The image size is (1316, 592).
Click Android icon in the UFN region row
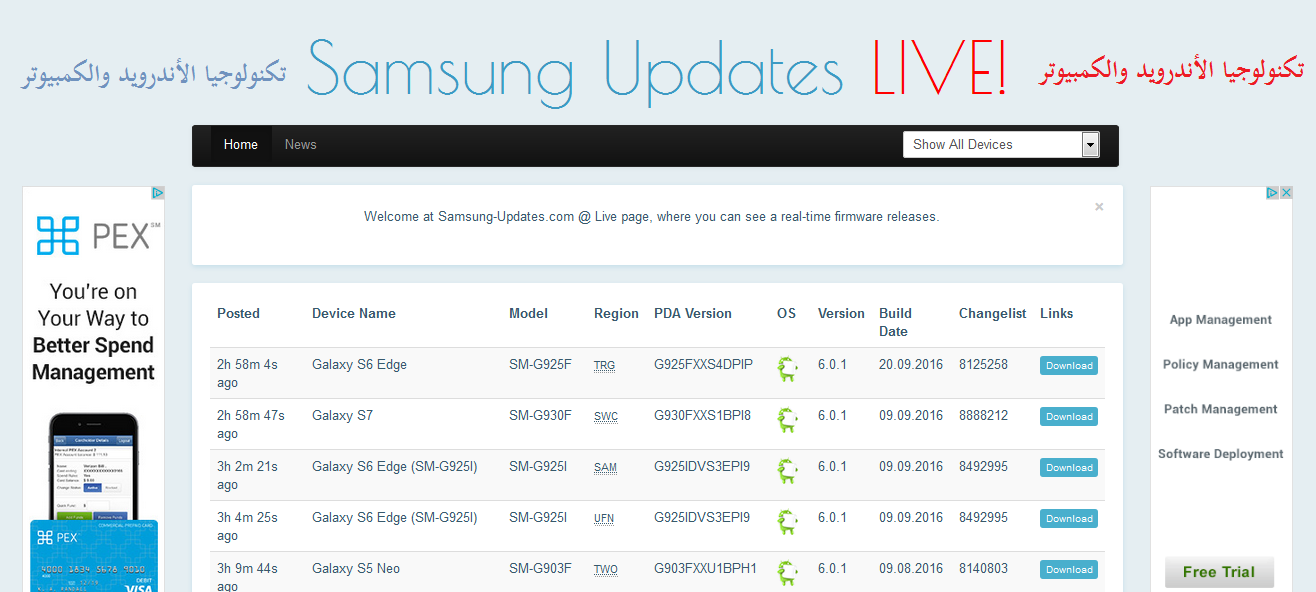click(x=788, y=523)
